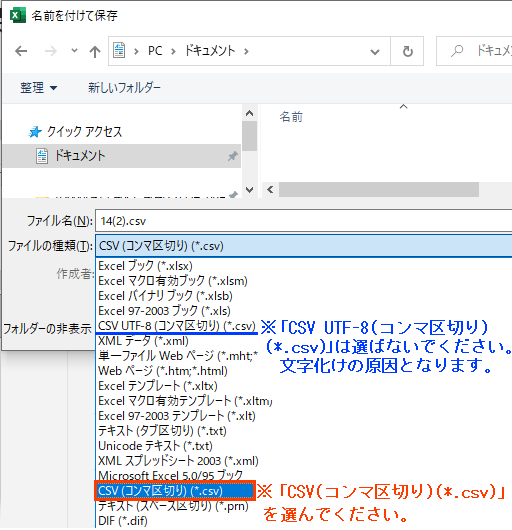Viewport: 512px width, 530px height.
Task: Select ドキュメント in the navigation pane
Action: (x=122, y=156)
